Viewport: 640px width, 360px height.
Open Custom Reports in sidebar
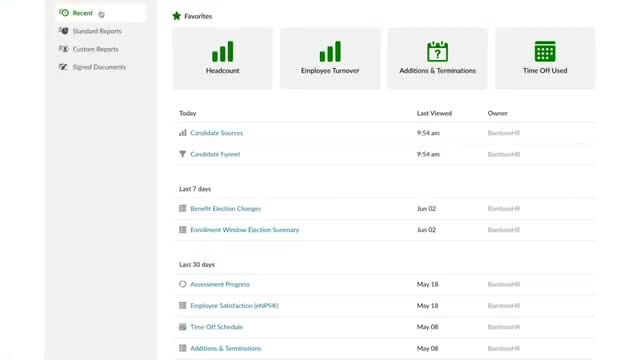coord(95,49)
